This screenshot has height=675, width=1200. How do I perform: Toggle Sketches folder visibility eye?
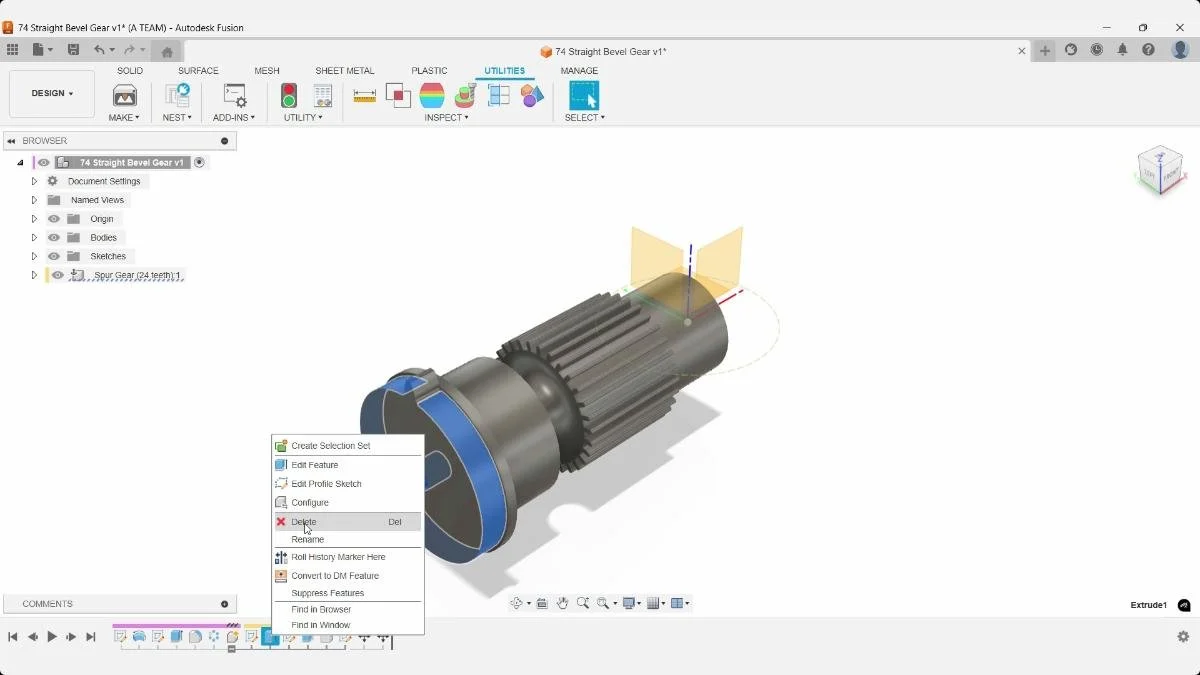[54, 256]
